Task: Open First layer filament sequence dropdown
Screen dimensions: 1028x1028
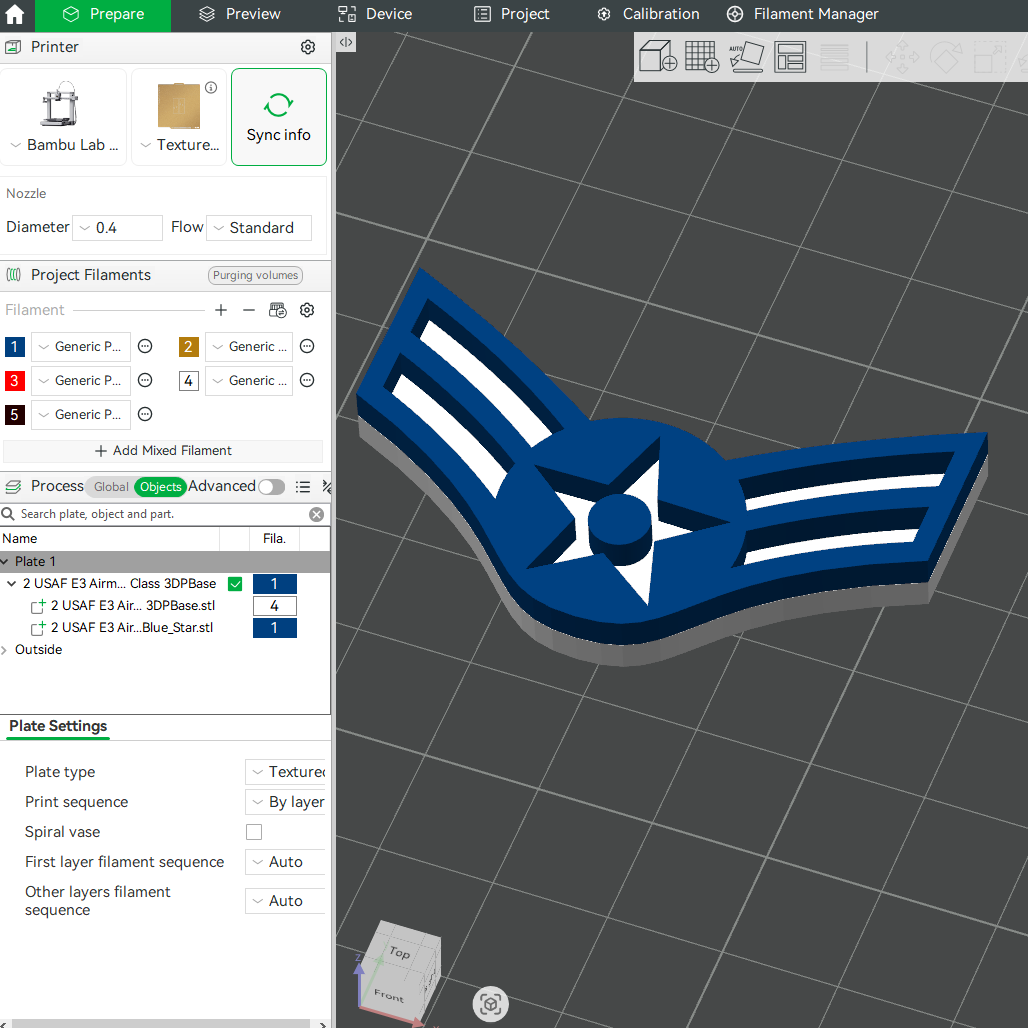Action: [x=286, y=861]
